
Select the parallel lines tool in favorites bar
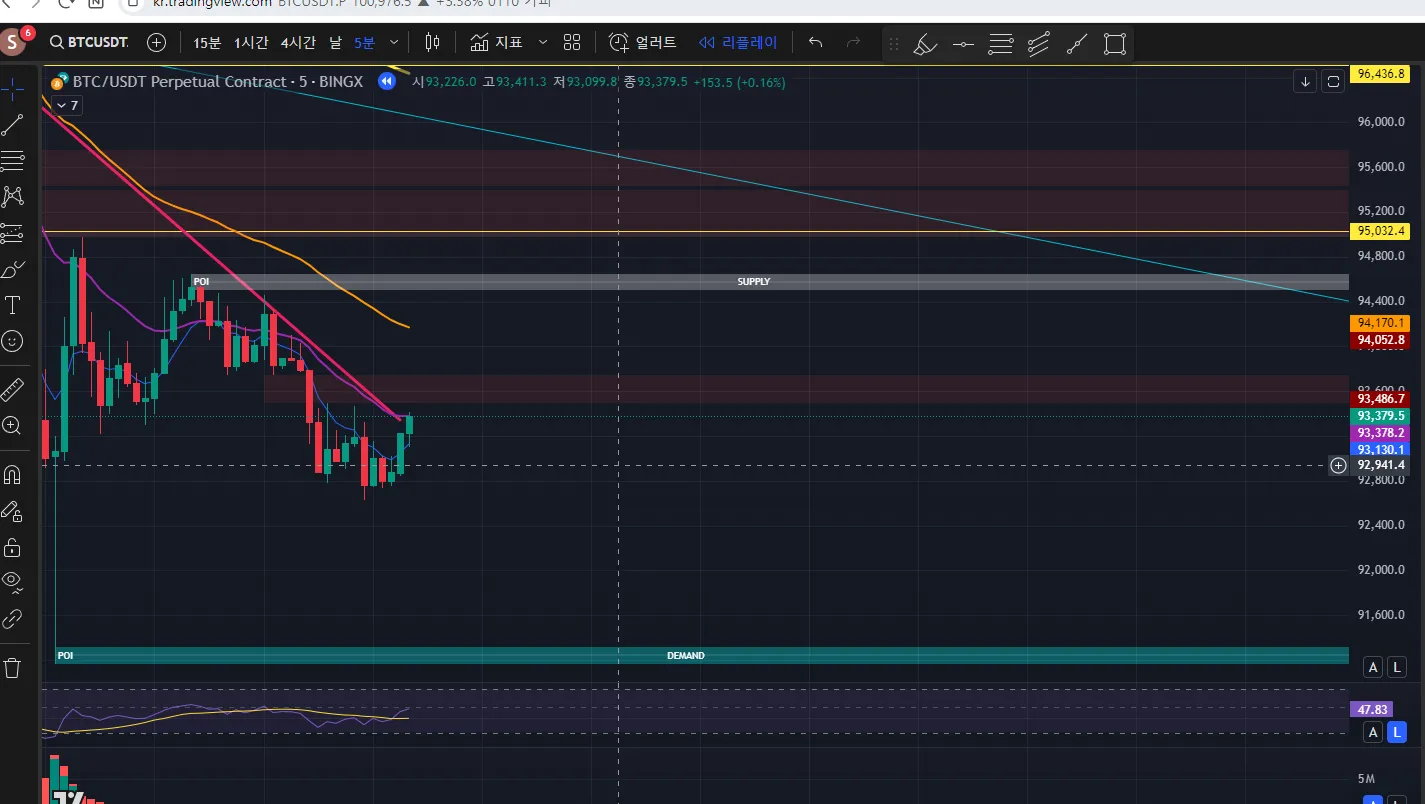point(1001,44)
